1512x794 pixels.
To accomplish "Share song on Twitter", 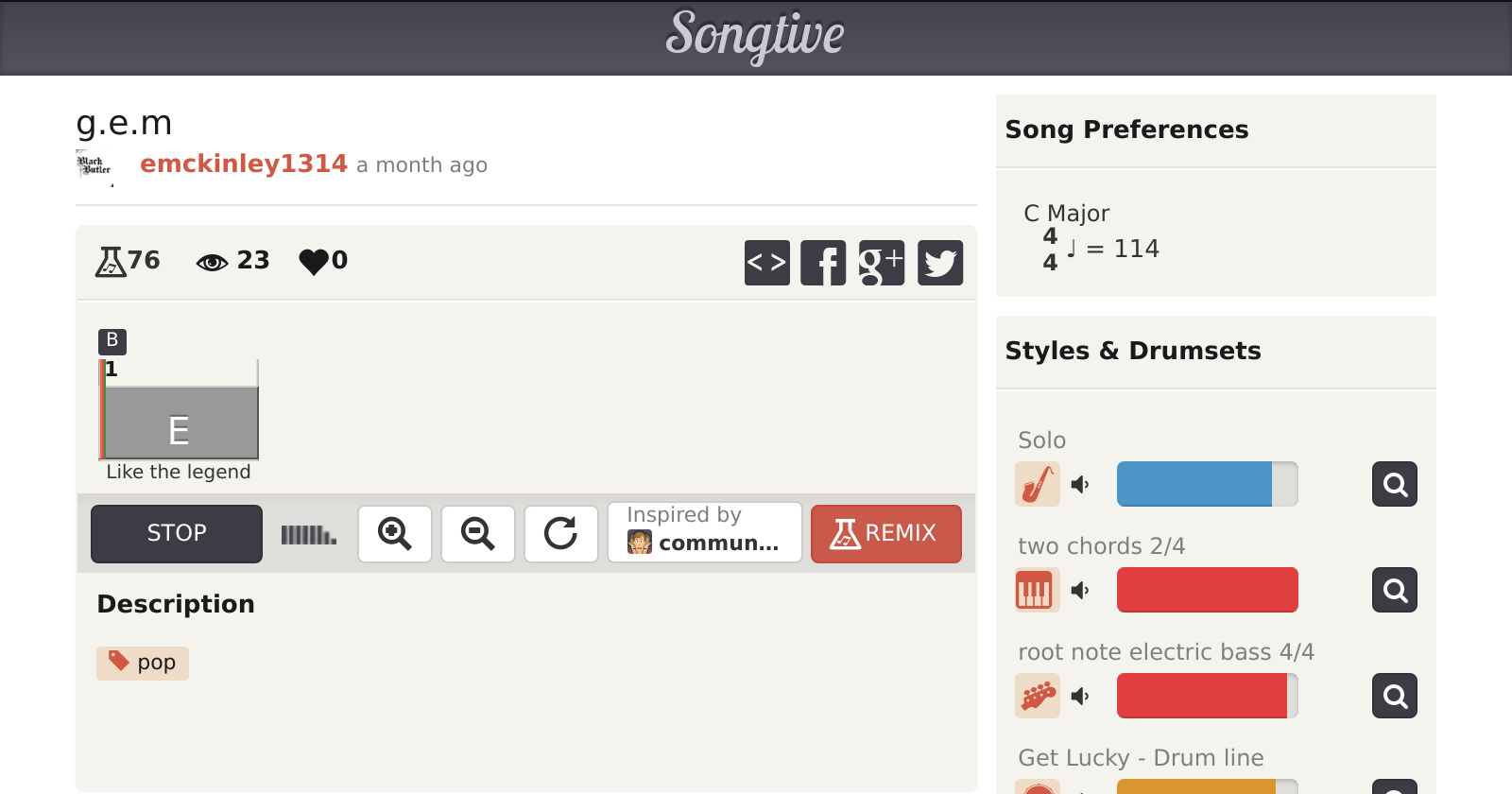I will coord(940,263).
